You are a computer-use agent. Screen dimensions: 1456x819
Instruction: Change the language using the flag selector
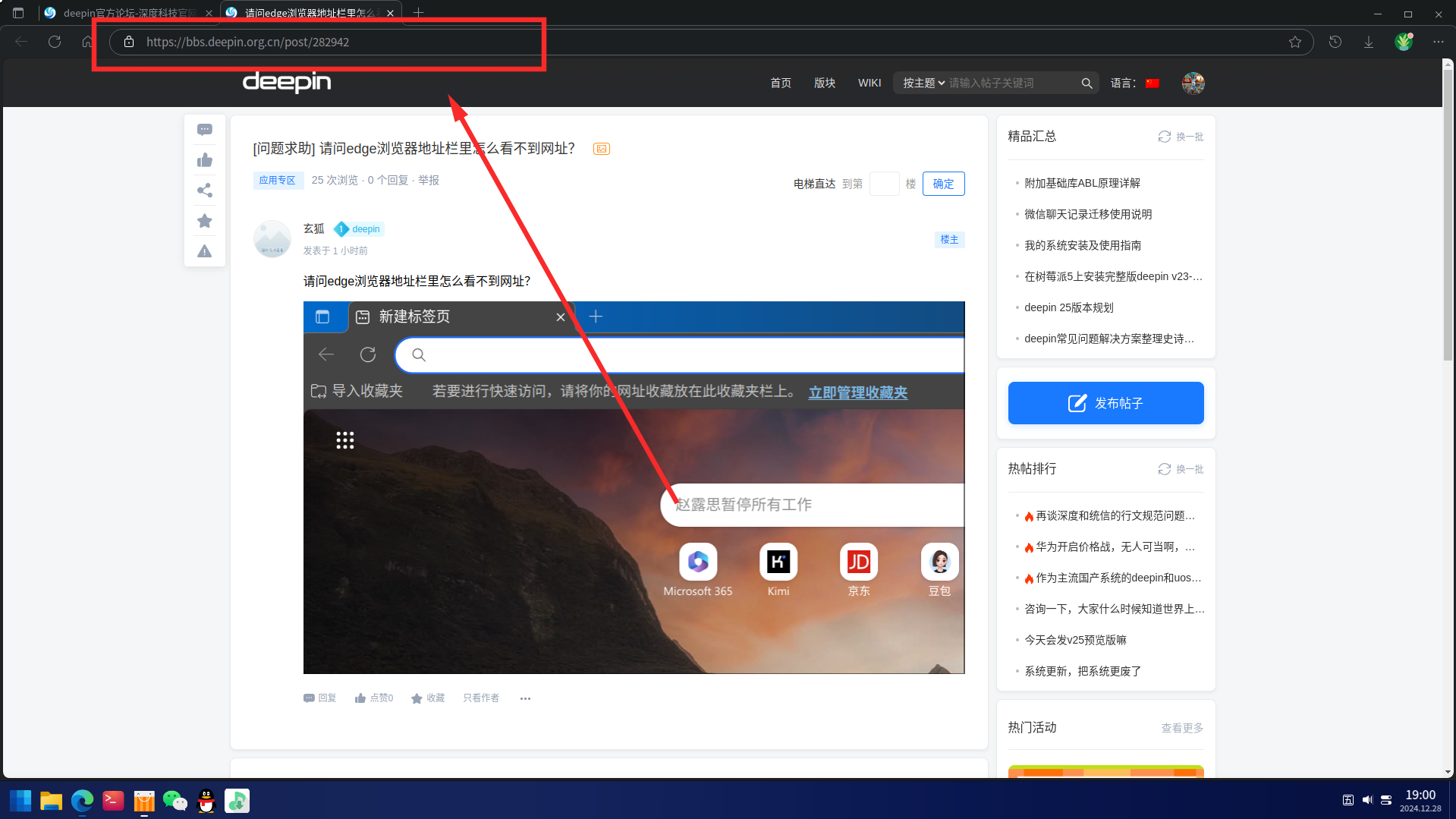pos(1153,83)
